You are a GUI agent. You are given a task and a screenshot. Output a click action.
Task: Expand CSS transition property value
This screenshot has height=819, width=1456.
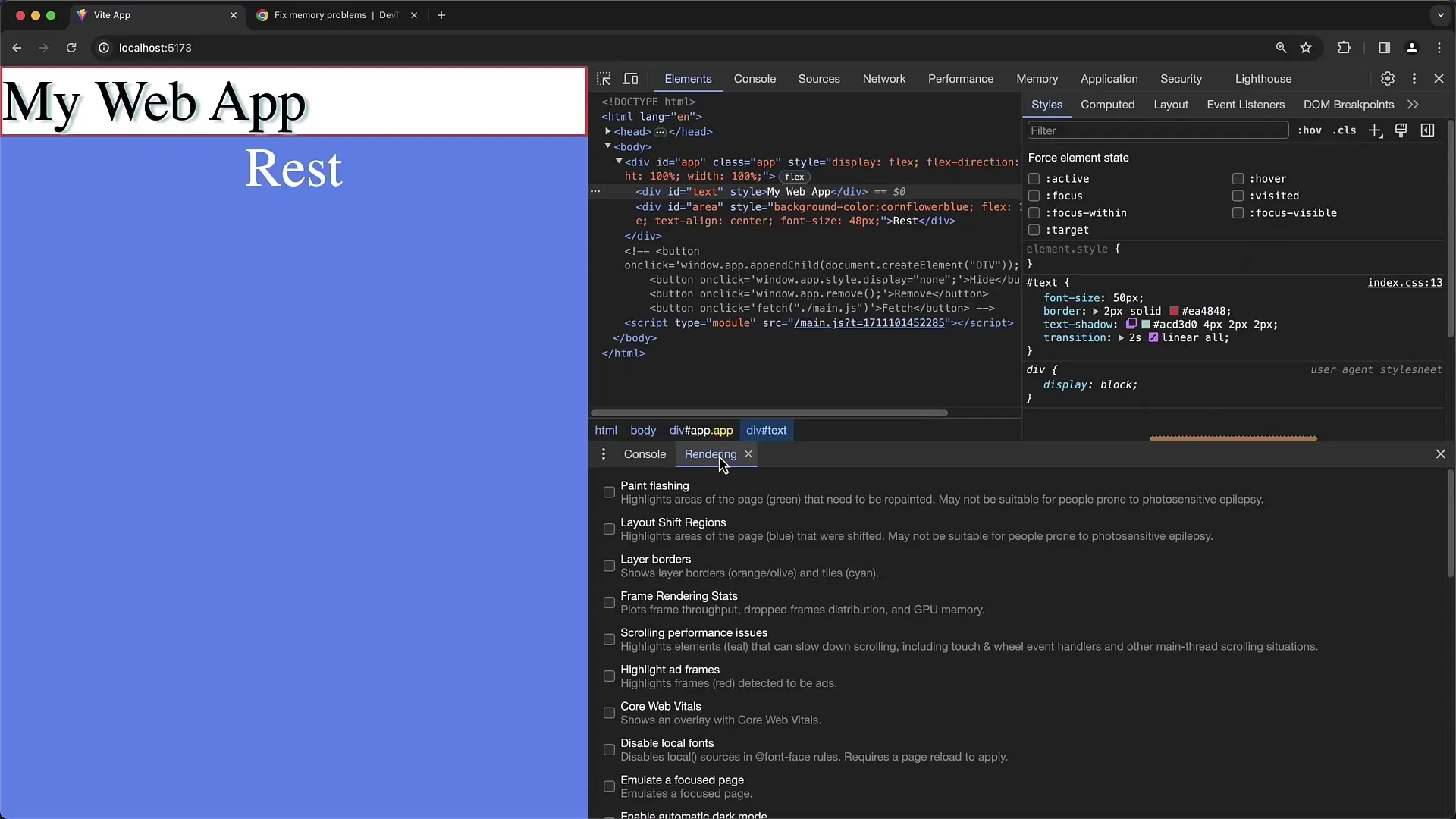[1119, 338]
